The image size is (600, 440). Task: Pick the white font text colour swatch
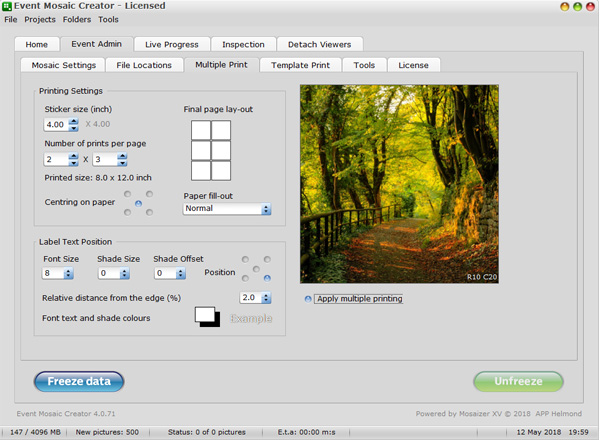(204, 315)
